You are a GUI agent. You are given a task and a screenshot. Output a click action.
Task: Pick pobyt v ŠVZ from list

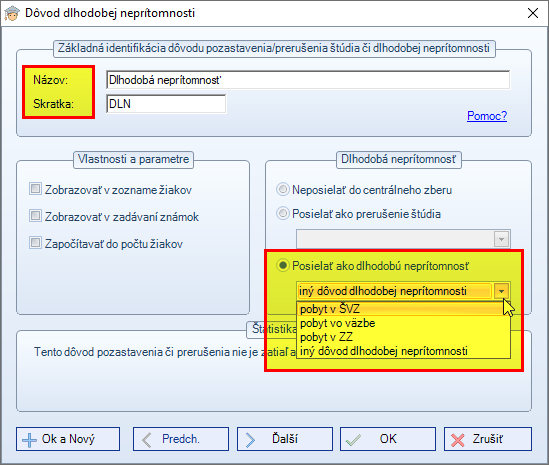[x=403, y=309]
